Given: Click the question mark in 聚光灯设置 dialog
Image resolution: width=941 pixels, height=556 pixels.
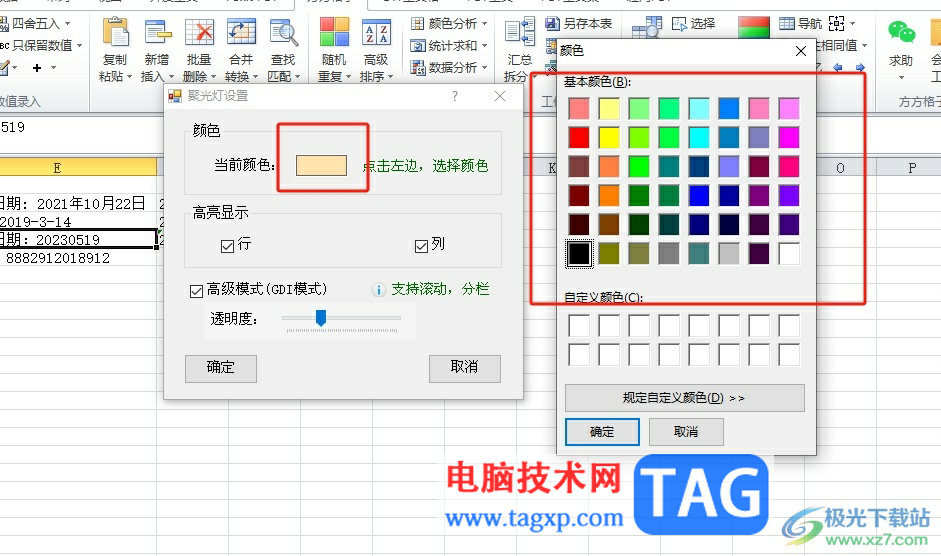Looking at the screenshot, I should pos(455,96).
